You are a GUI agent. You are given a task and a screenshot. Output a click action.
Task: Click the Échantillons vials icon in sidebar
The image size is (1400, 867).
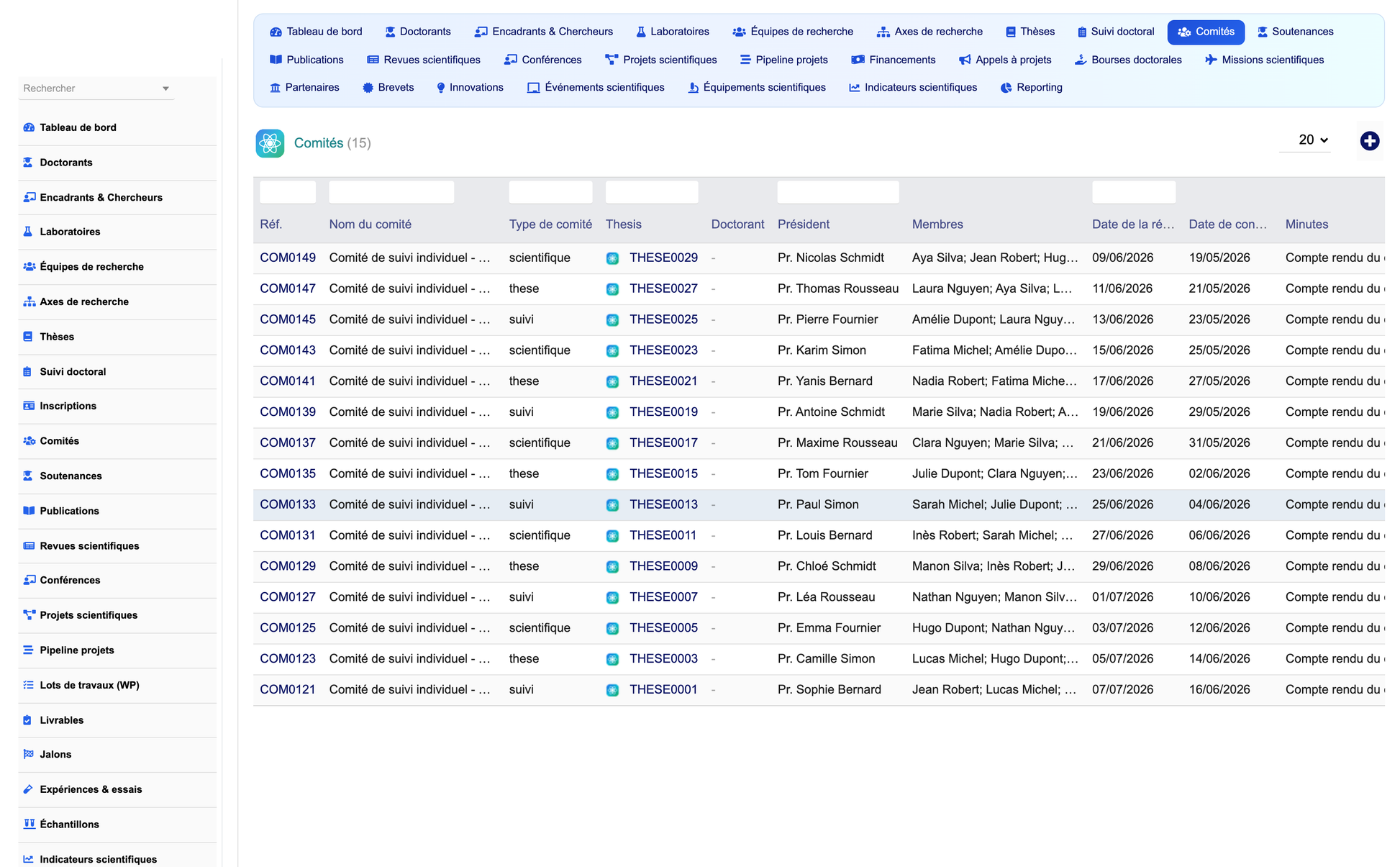pos(29,825)
